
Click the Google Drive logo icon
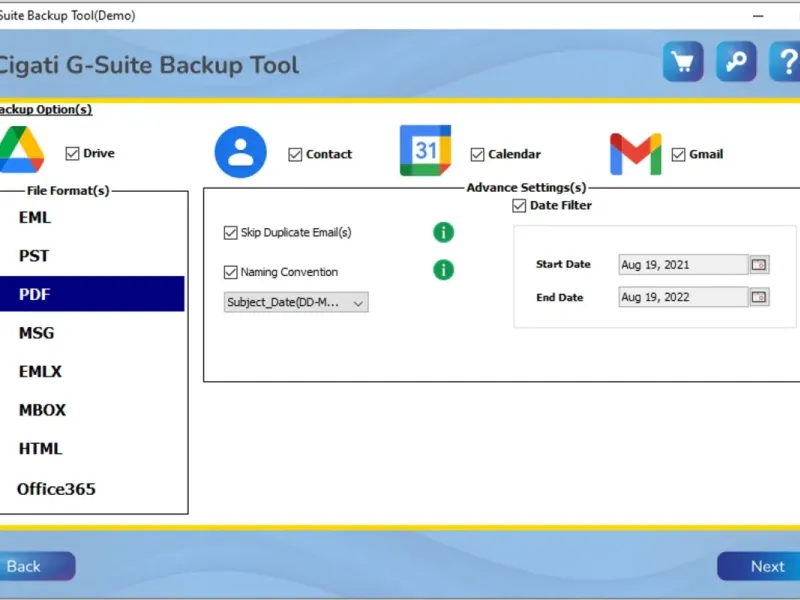point(21,149)
